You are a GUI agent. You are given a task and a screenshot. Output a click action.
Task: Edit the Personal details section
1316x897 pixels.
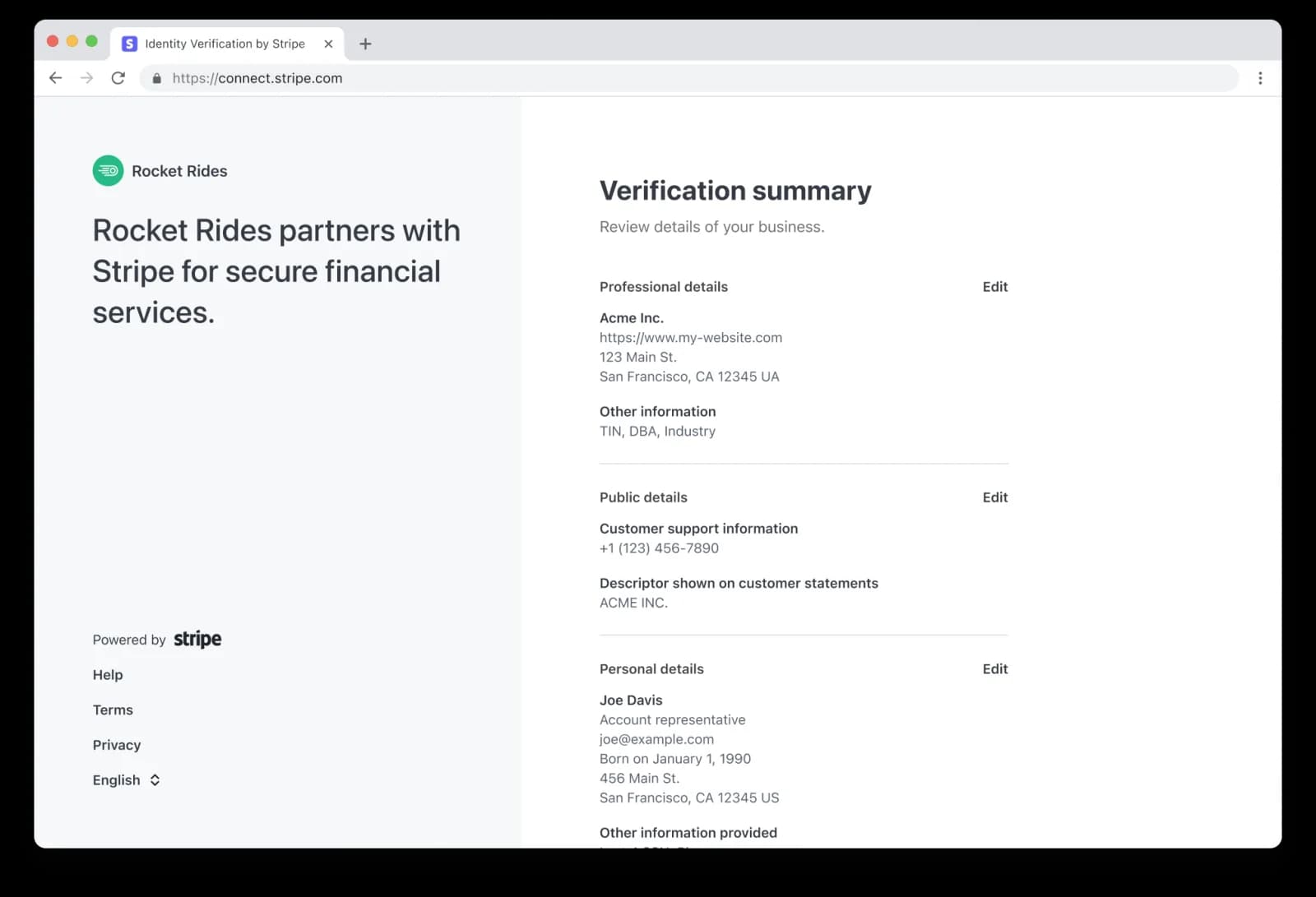(994, 669)
